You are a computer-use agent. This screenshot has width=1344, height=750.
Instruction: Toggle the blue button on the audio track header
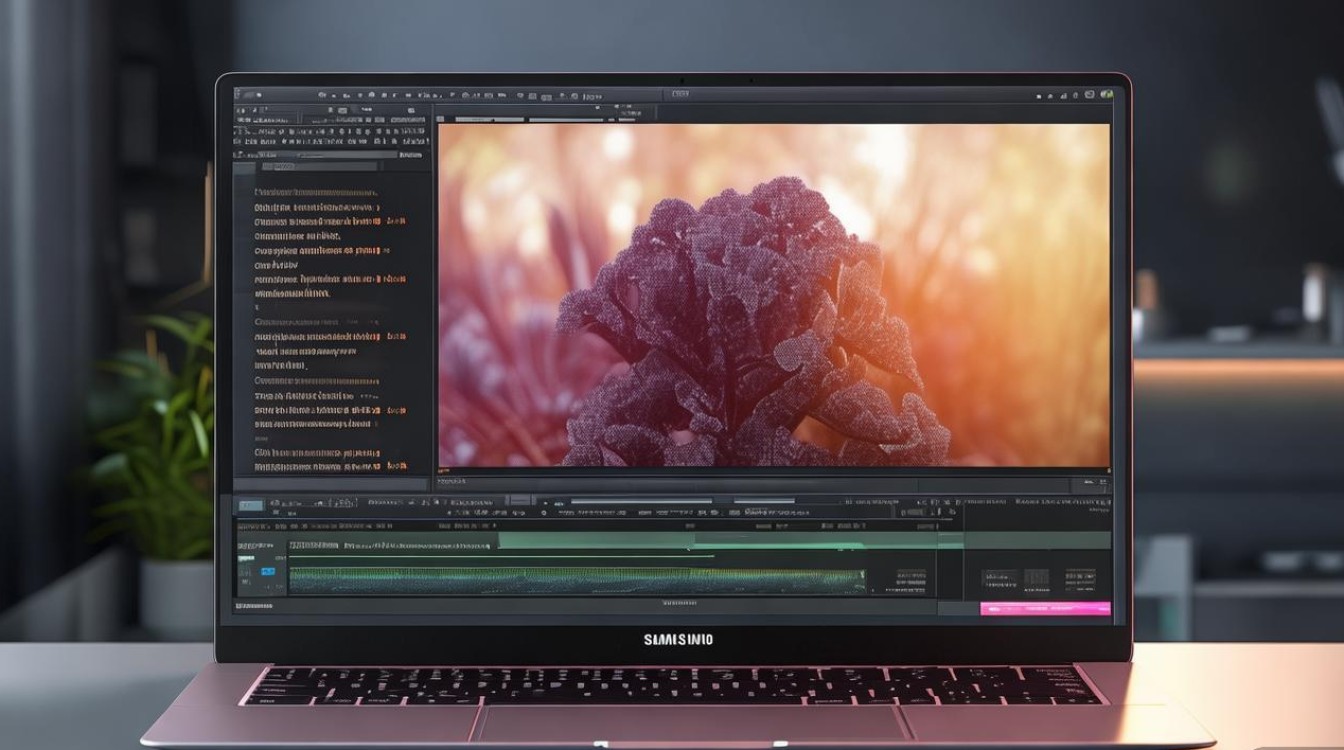tap(267, 572)
